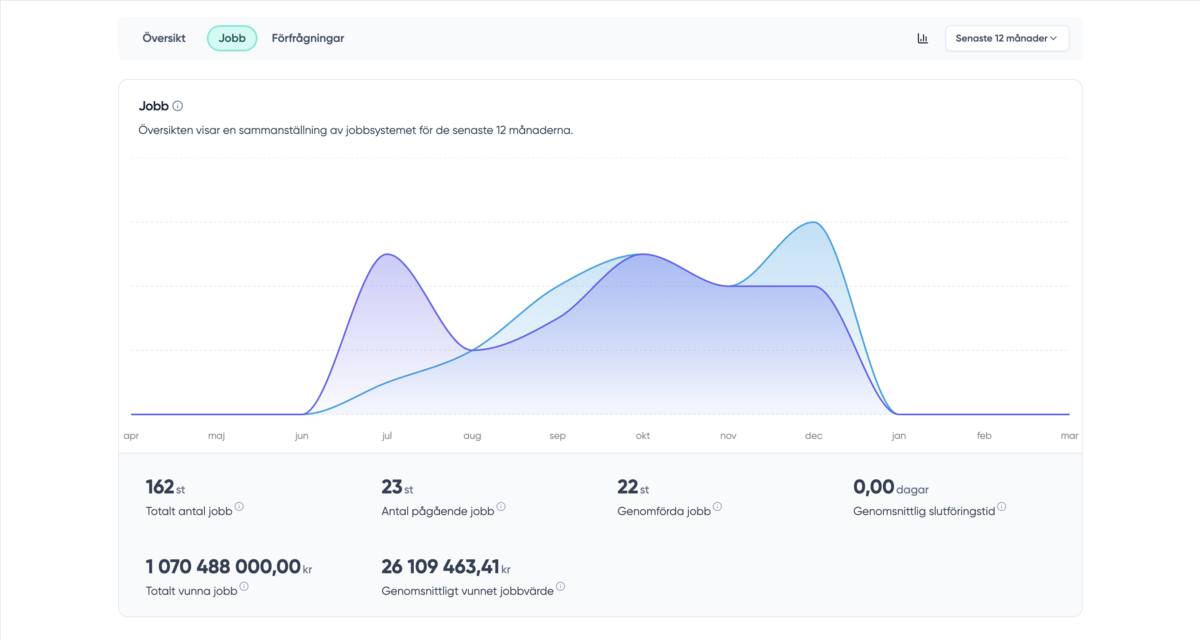Click the blue curve peak at dec

pyautogui.click(x=814, y=222)
